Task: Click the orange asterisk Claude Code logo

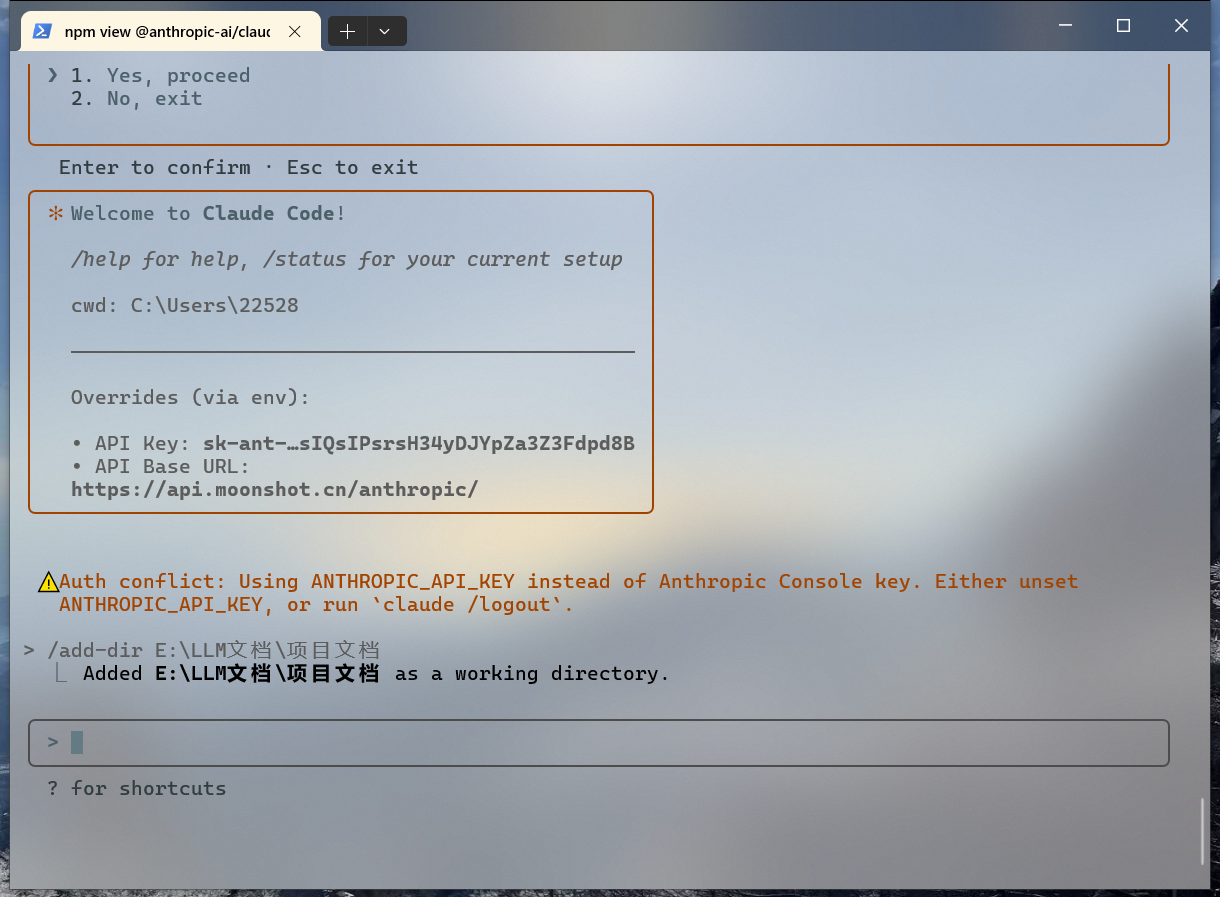Action: (56, 213)
